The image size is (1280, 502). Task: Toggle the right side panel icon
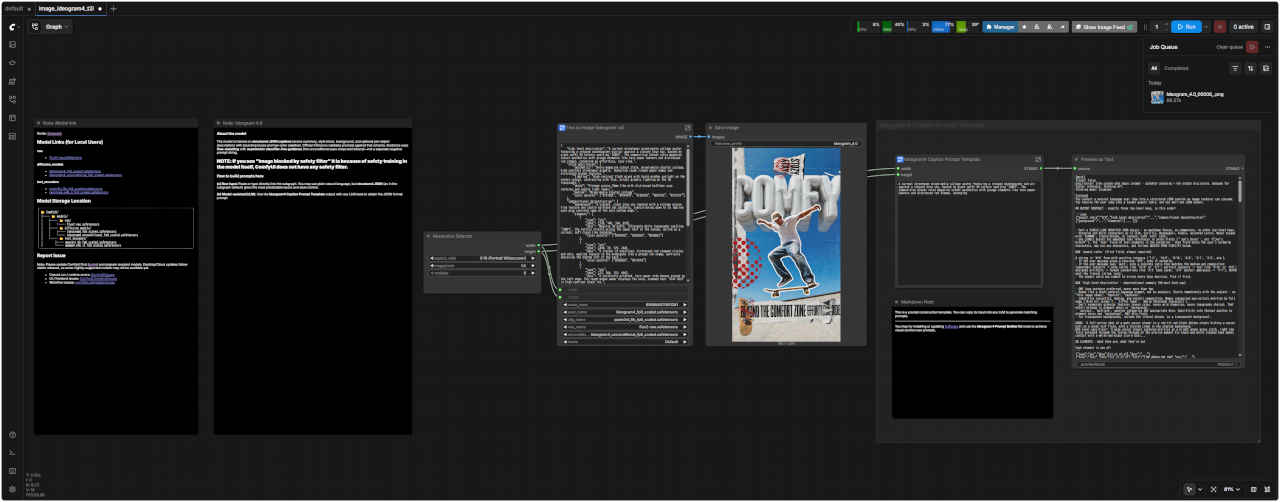click(x=1267, y=27)
